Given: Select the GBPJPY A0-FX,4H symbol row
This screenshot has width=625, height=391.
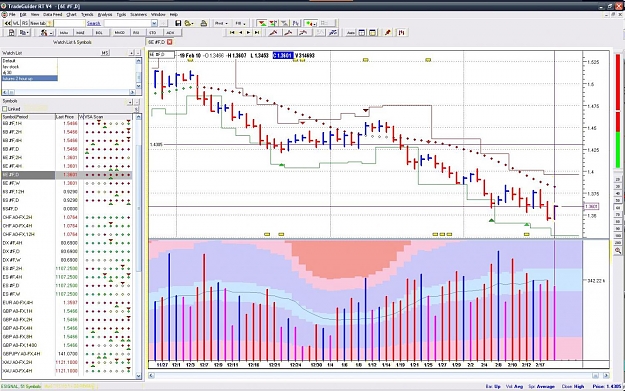Looking at the screenshot, I should click(x=67, y=354).
